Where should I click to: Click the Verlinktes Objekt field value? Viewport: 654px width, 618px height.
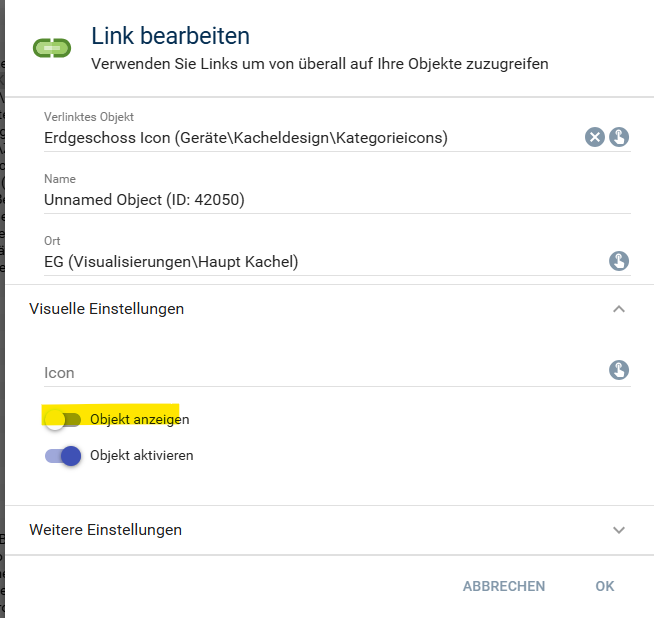246,139
